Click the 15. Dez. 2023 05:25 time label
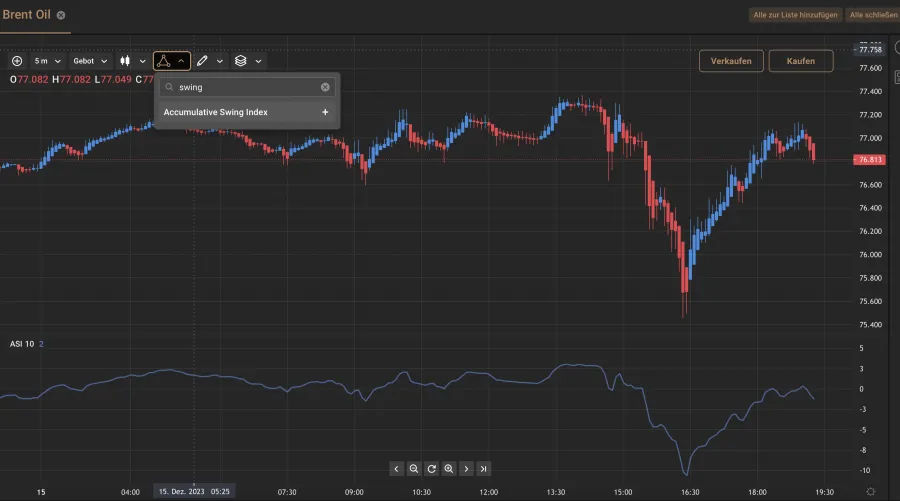900x501 pixels. coord(194,491)
